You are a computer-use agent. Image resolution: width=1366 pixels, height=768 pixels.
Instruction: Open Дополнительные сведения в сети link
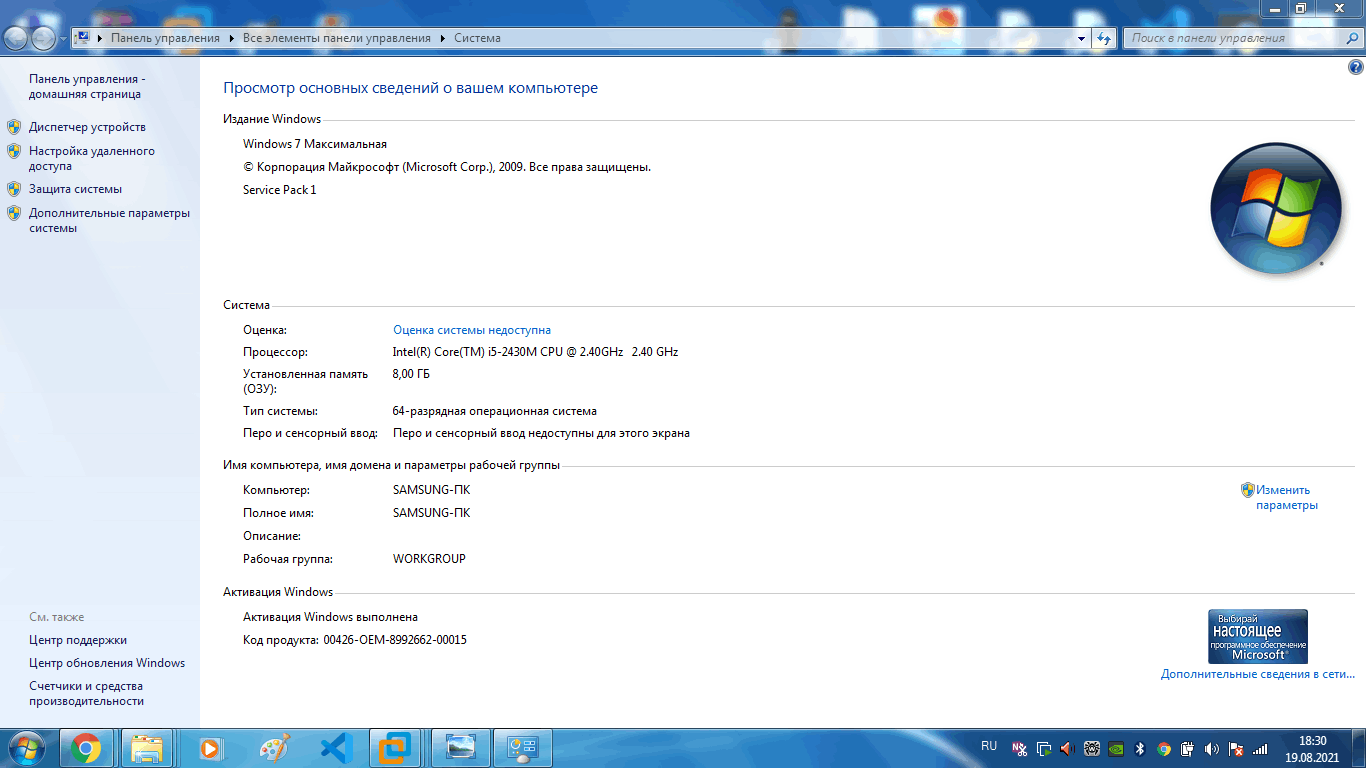(x=1258, y=674)
